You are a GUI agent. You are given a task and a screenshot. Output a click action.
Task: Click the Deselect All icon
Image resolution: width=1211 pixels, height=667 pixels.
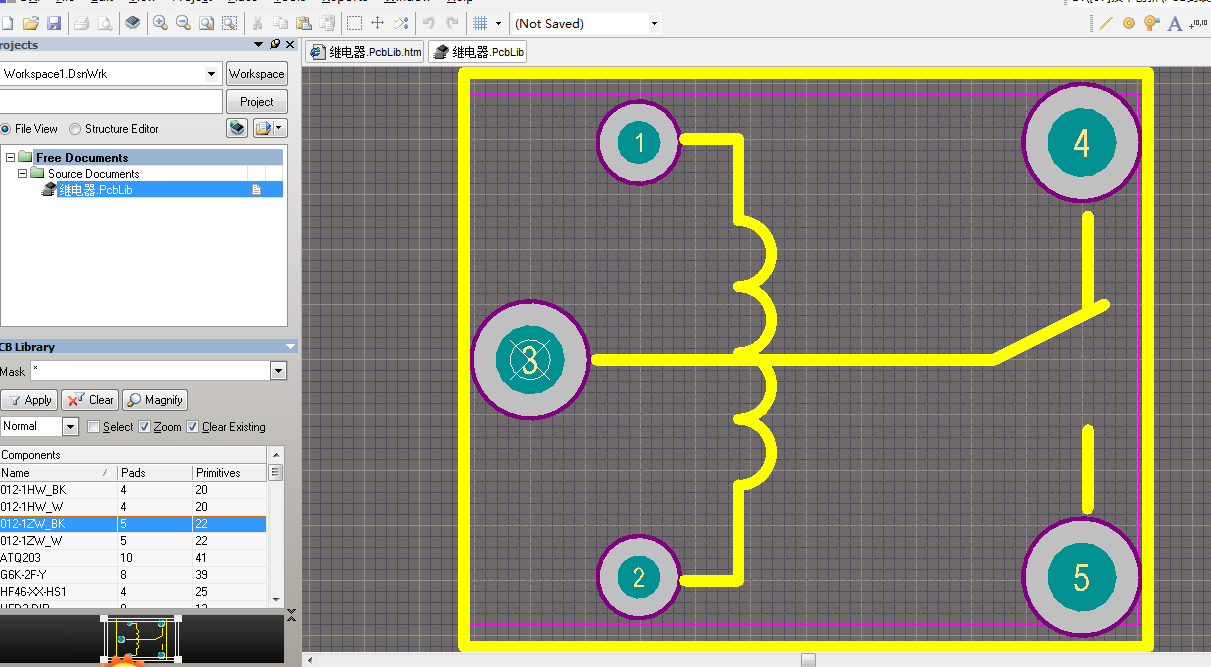[400, 22]
